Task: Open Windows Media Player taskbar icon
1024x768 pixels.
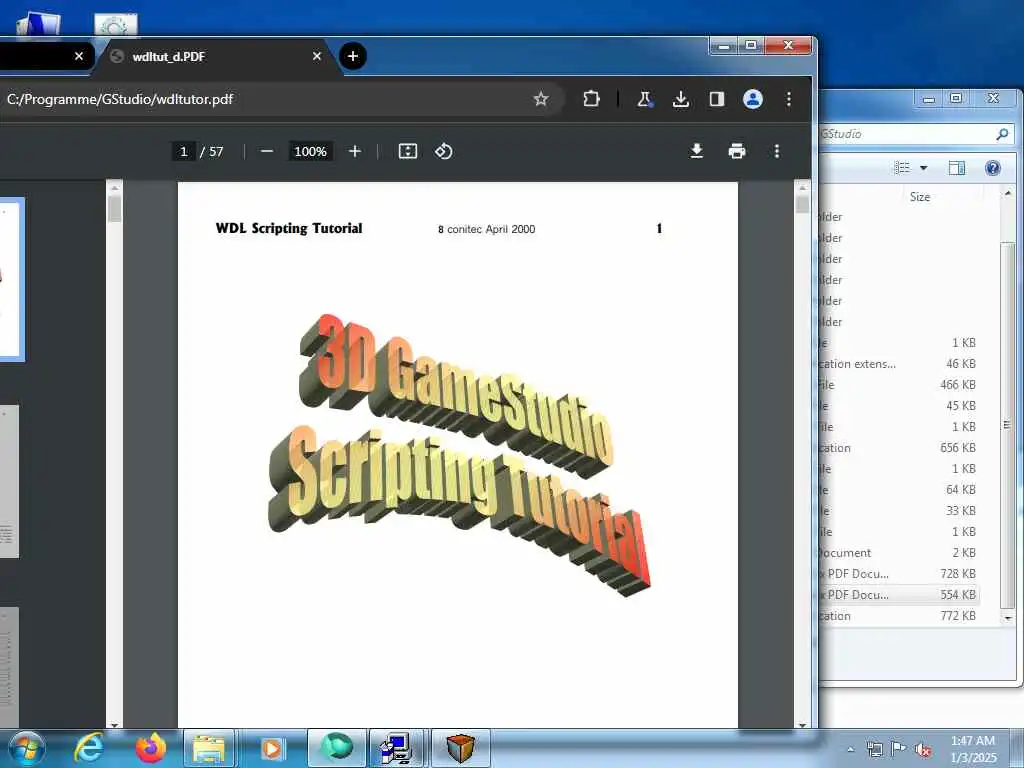Action: 272,748
